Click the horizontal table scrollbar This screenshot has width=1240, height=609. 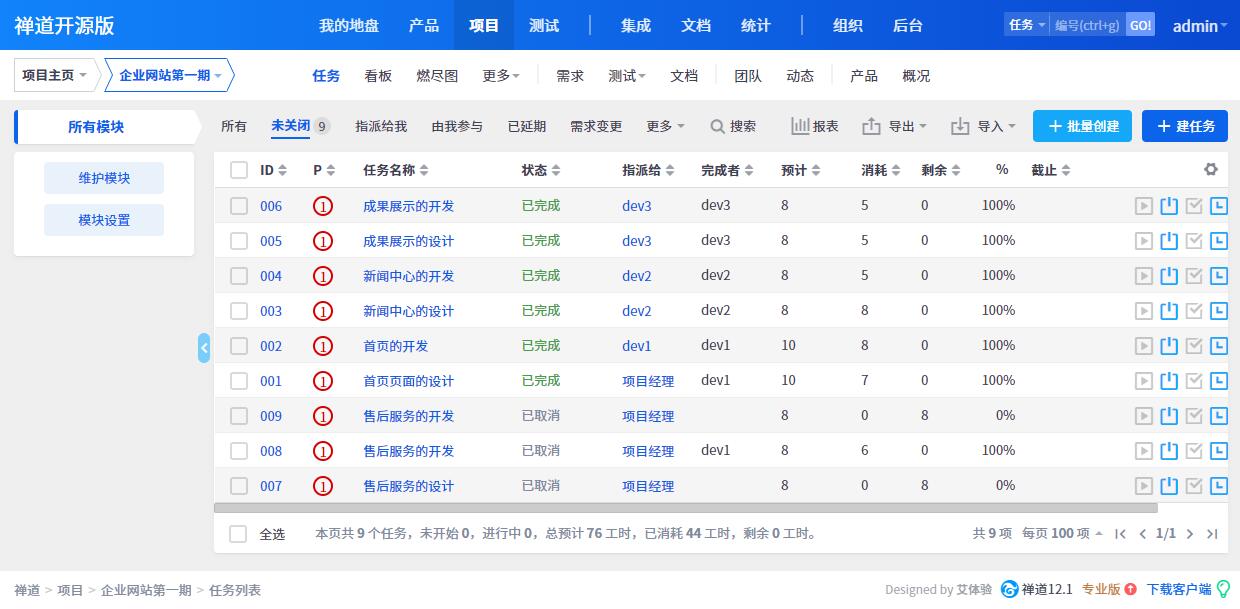(686, 508)
